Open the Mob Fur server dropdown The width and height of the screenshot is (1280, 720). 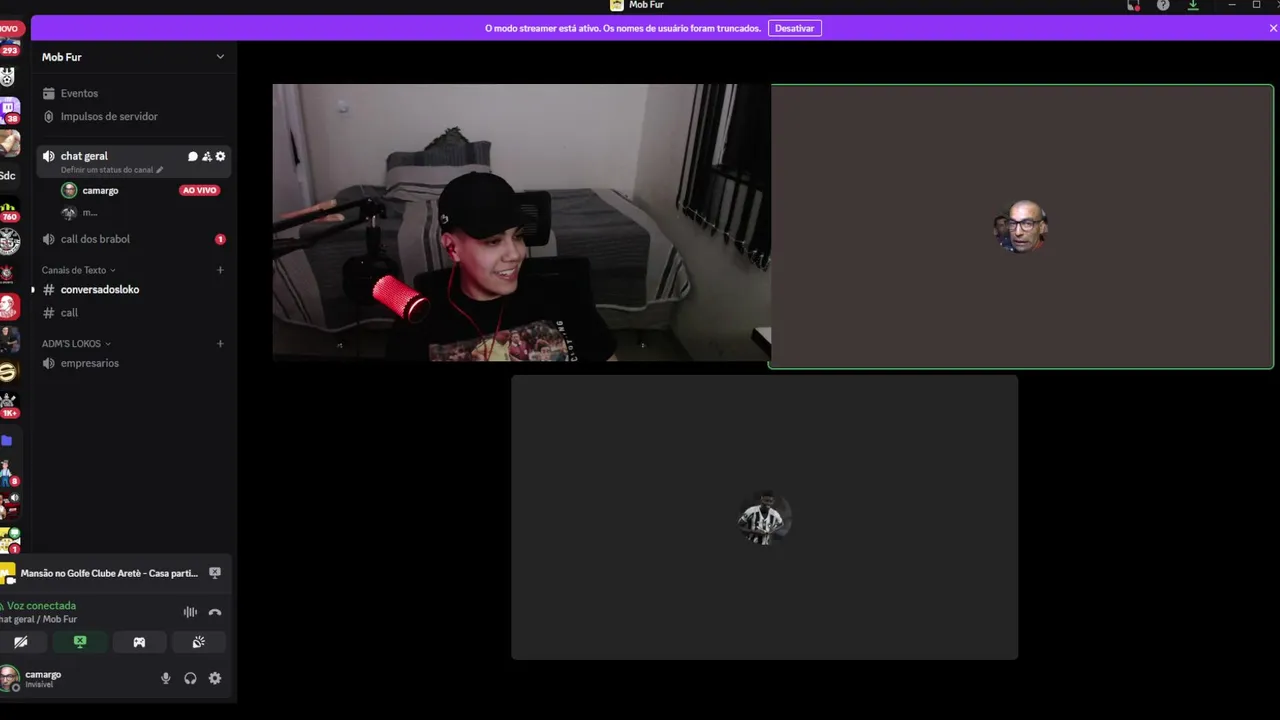point(220,57)
